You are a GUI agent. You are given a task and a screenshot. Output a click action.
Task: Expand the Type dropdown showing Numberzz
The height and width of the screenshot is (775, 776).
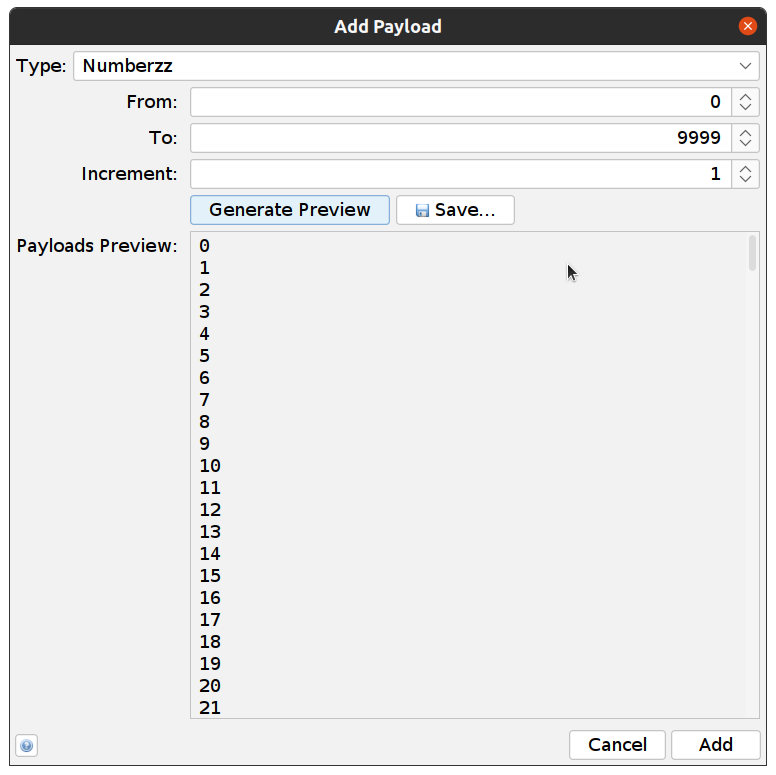point(745,66)
